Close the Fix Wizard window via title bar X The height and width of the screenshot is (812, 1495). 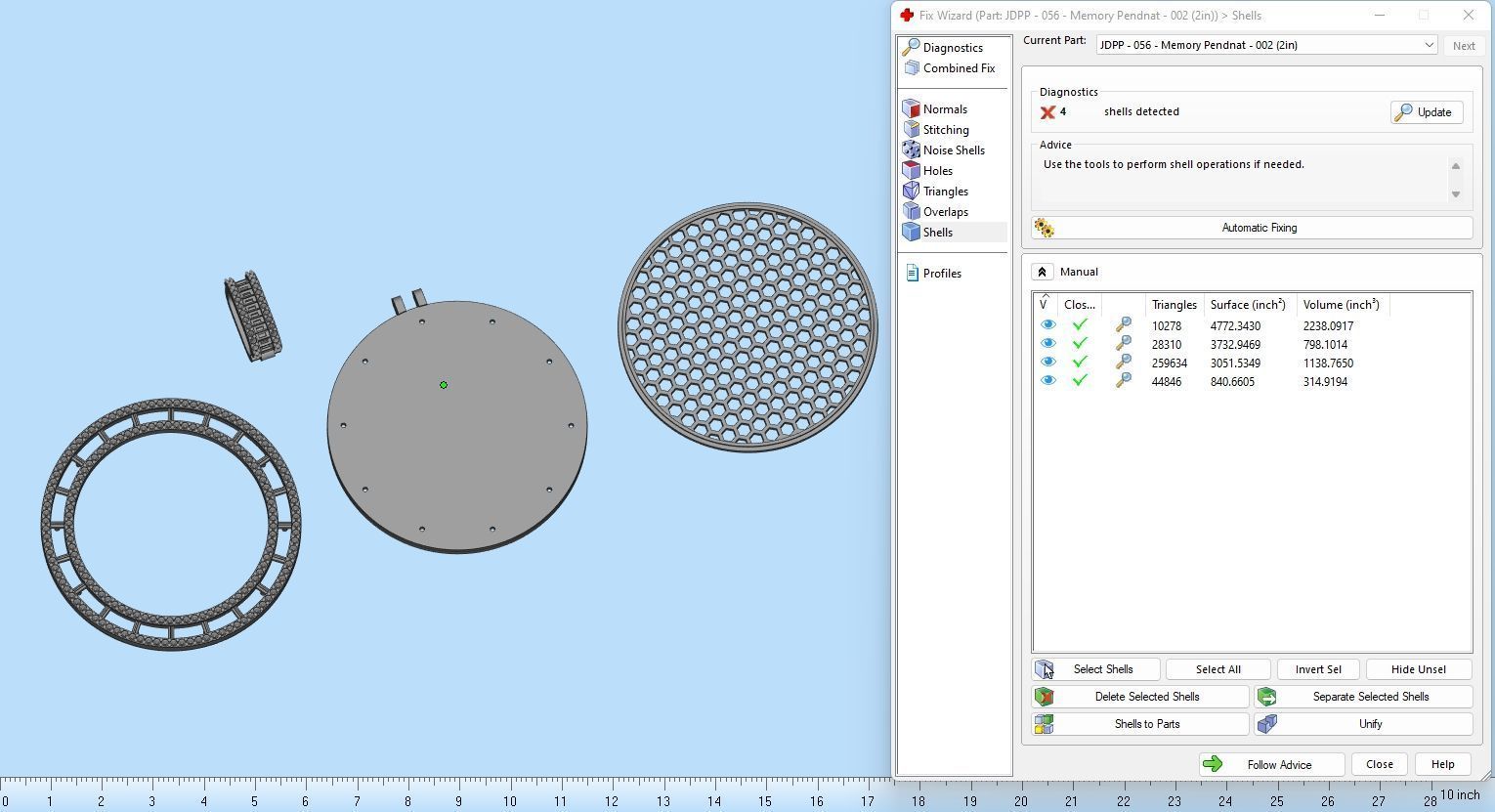pyautogui.click(x=1468, y=16)
